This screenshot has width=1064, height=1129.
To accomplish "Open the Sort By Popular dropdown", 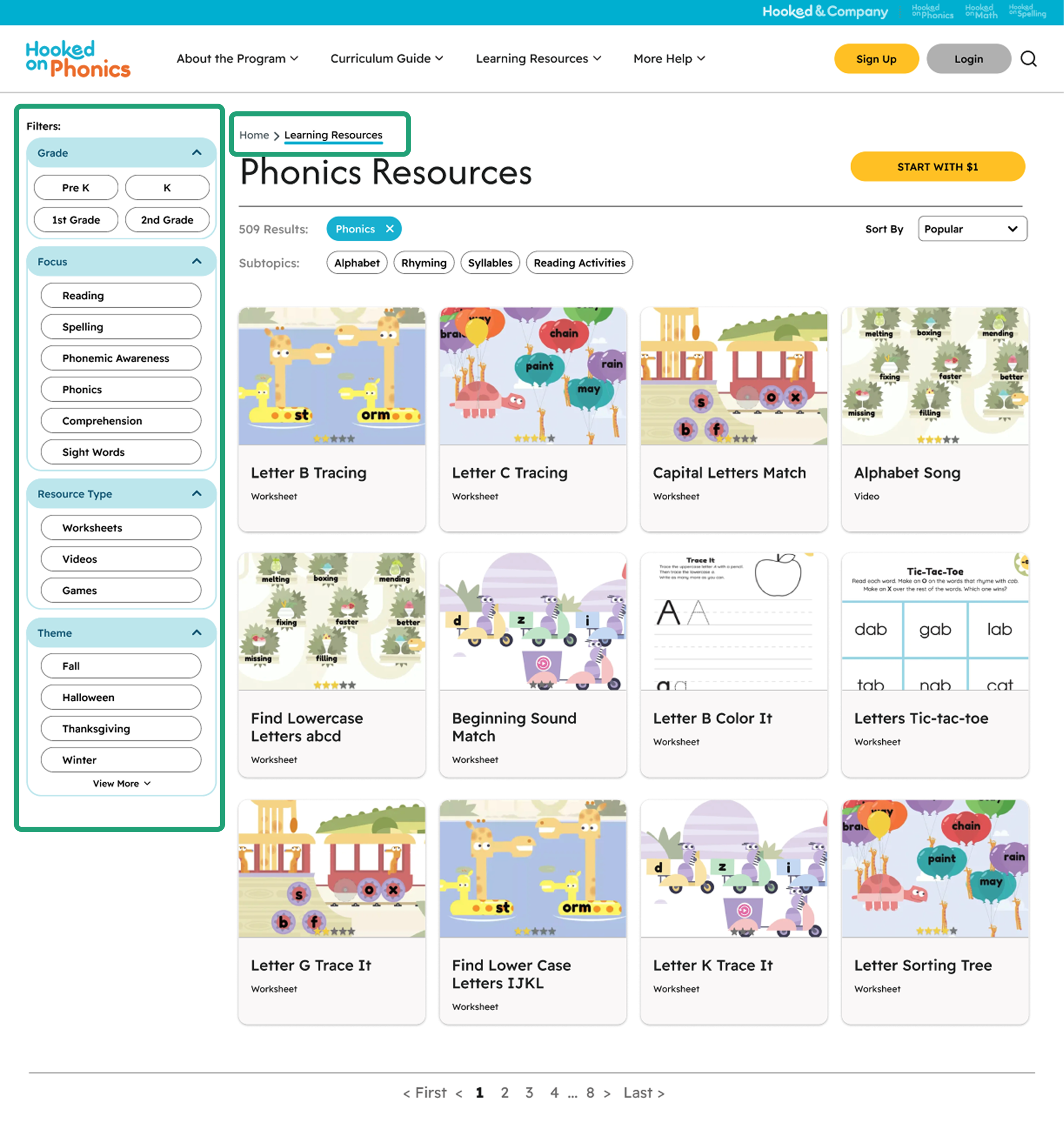I will tap(972, 229).
